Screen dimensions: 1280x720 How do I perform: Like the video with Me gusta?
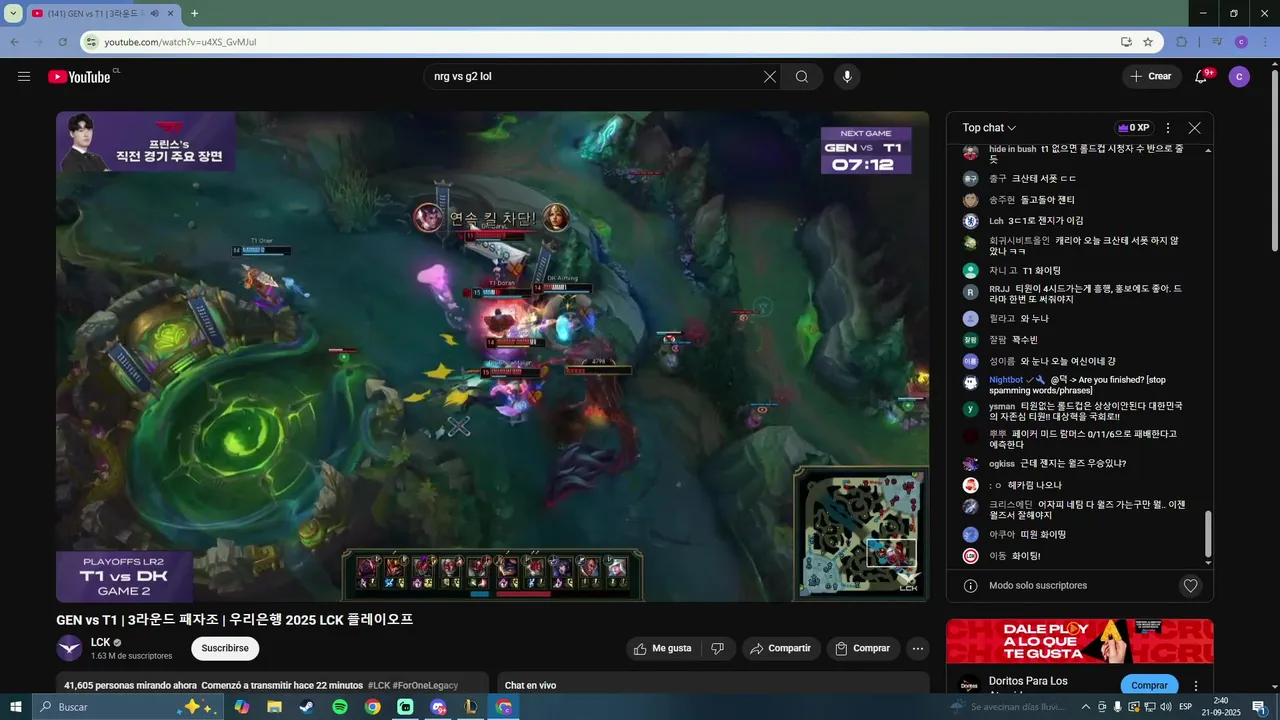coord(663,648)
